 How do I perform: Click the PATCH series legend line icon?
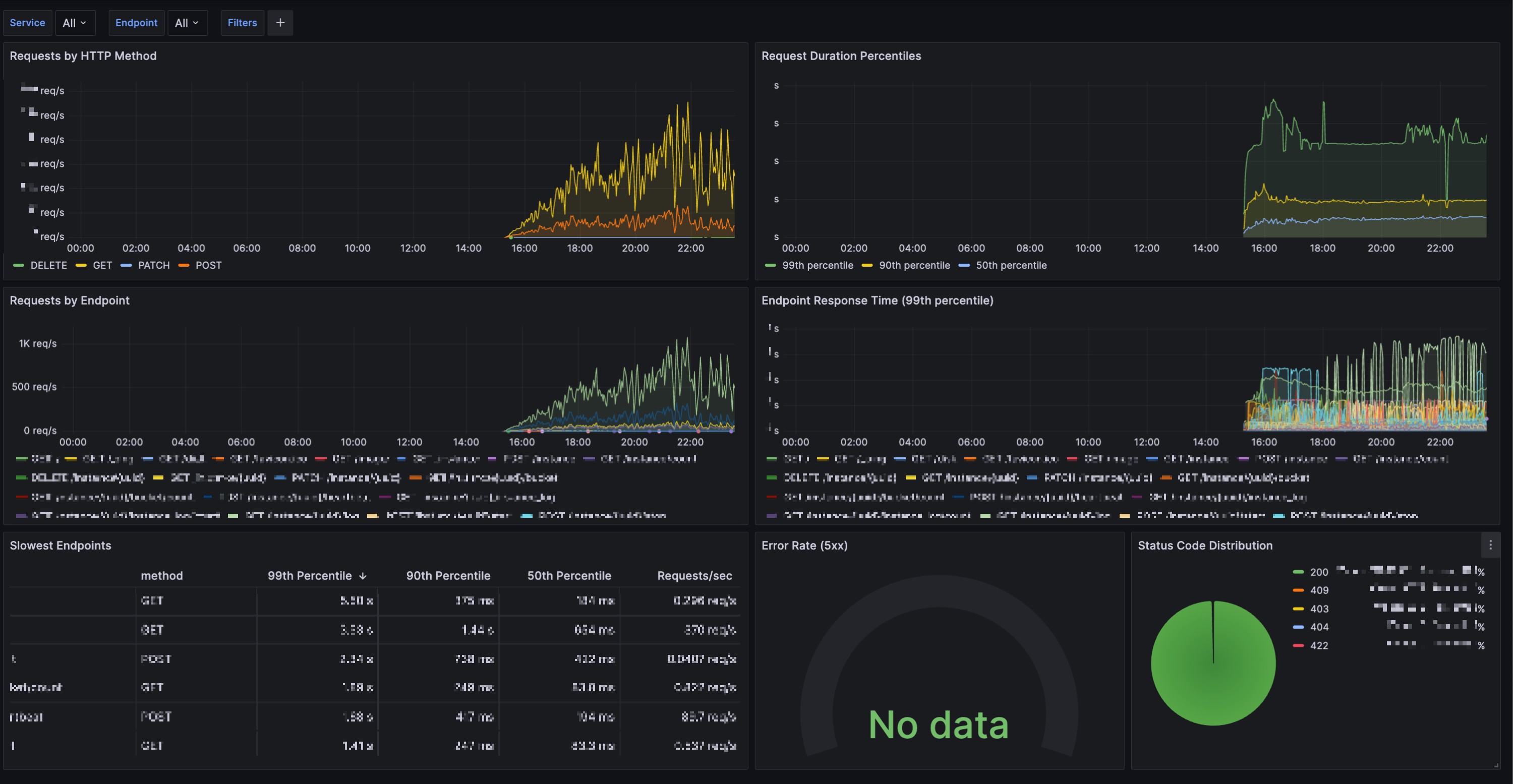tap(126, 265)
